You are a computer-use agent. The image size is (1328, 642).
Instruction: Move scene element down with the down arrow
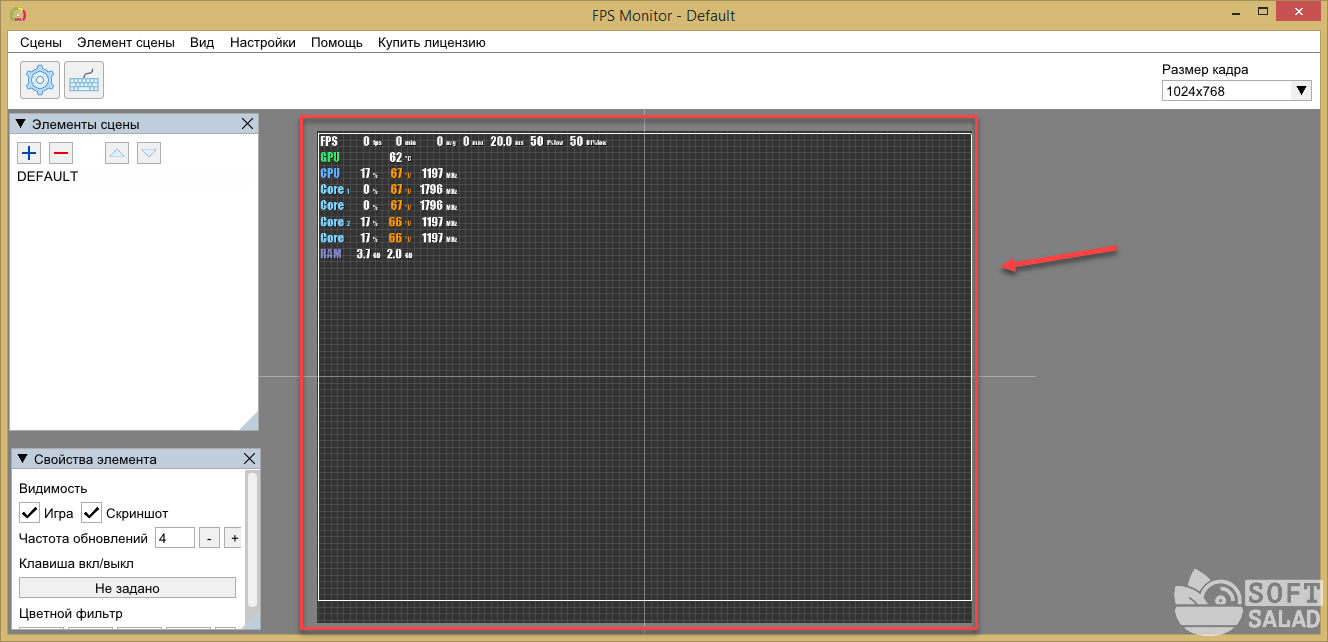click(x=149, y=153)
